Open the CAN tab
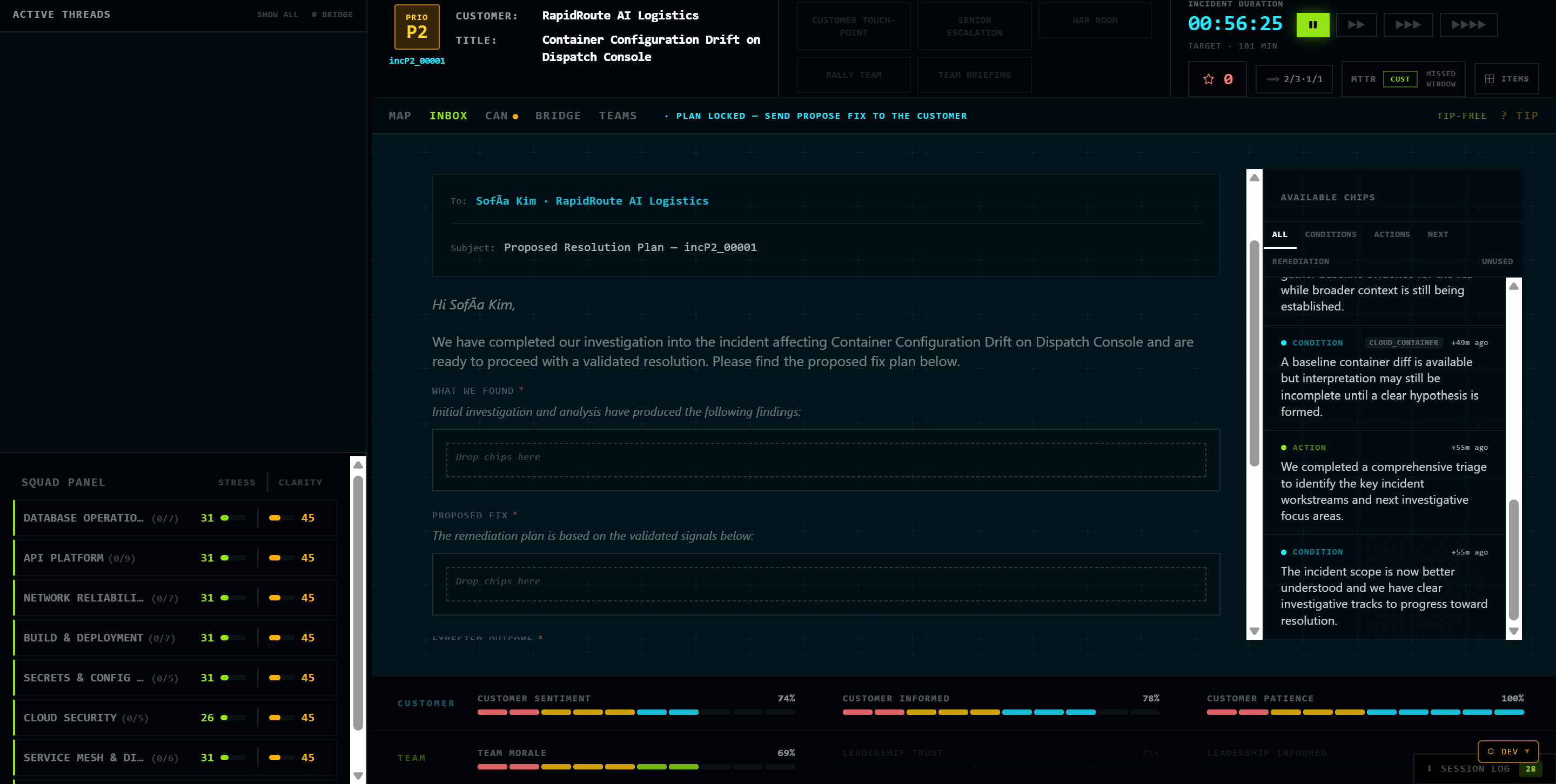This screenshot has height=784, width=1556. (x=501, y=115)
